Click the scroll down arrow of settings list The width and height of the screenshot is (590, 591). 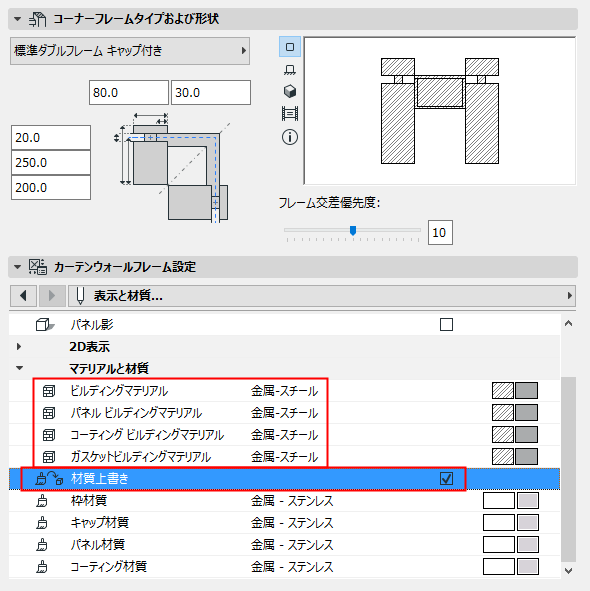tap(569, 571)
